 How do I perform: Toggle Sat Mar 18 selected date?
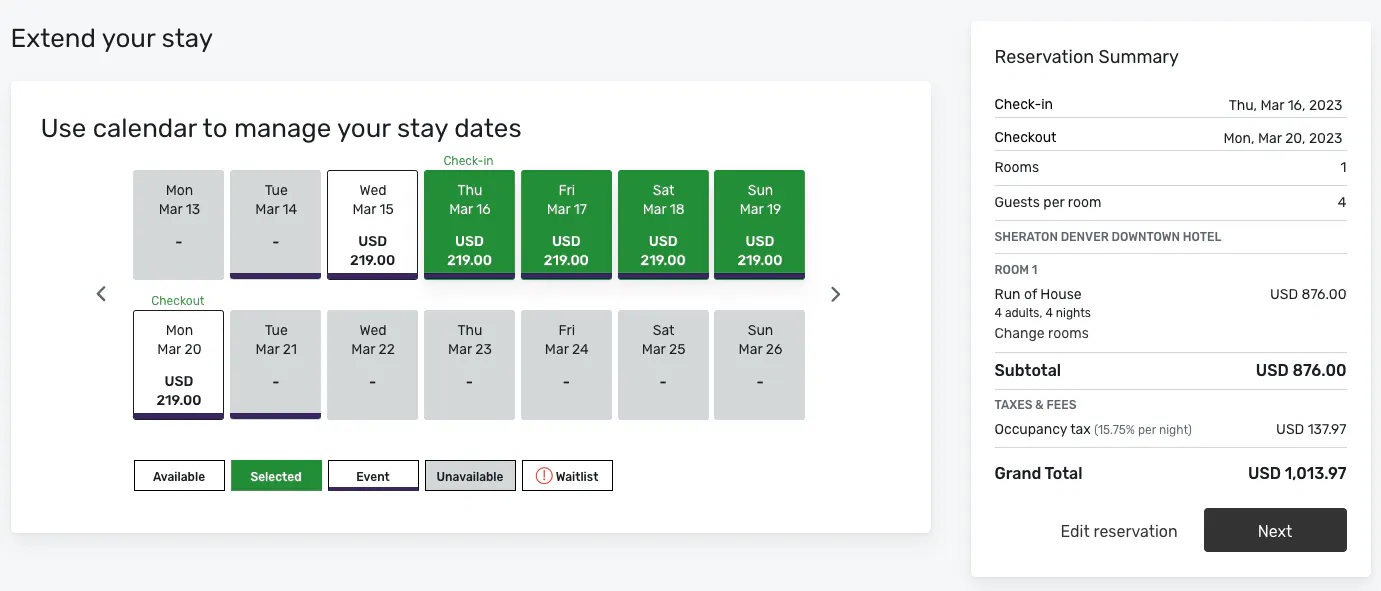tap(664, 225)
